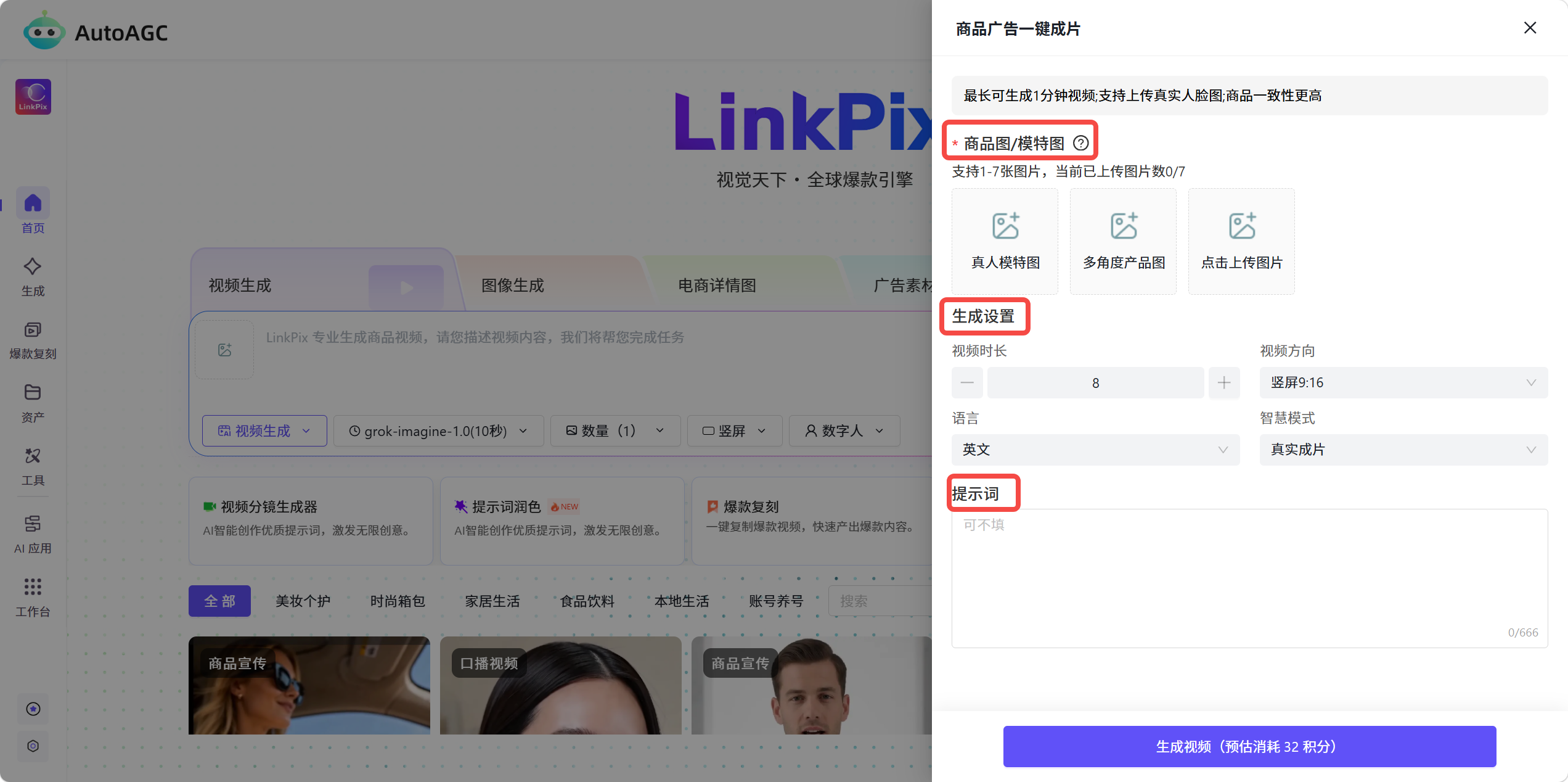
Task: Open the grok-imagine-1.0 model dropdown
Action: click(438, 430)
